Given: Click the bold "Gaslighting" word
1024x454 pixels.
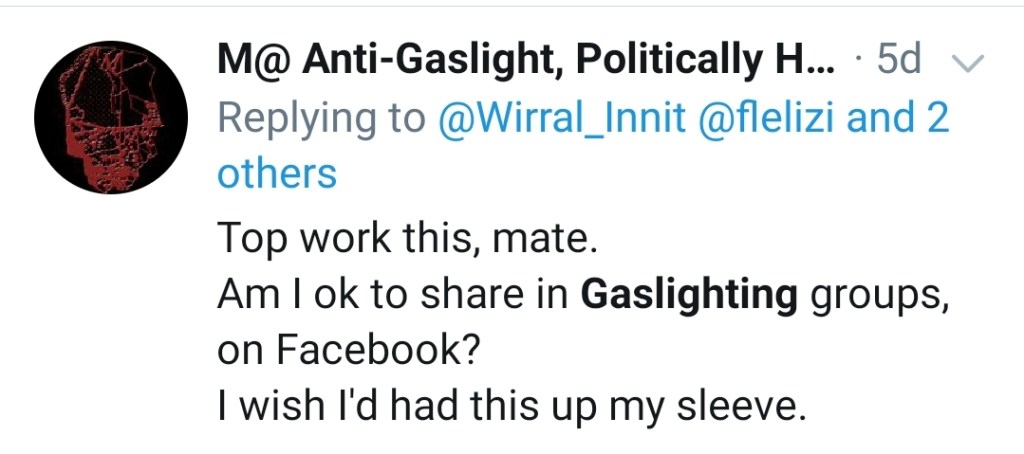Looking at the screenshot, I should (x=689, y=297).
